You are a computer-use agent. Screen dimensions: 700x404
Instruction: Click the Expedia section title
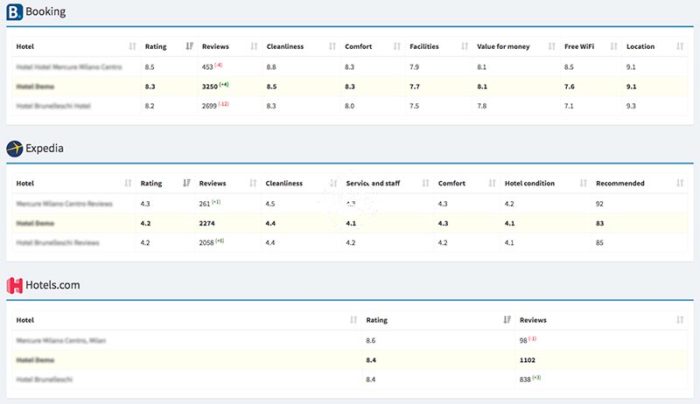pos(44,149)
